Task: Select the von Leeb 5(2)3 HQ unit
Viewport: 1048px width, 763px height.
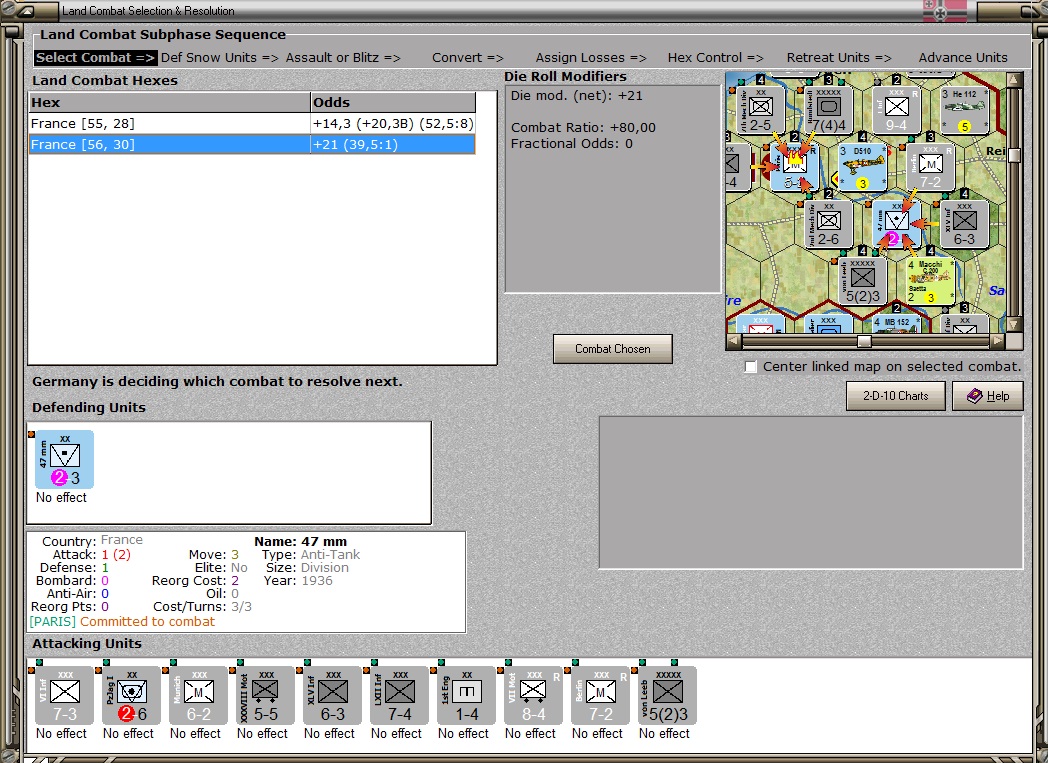Action: 667,696
